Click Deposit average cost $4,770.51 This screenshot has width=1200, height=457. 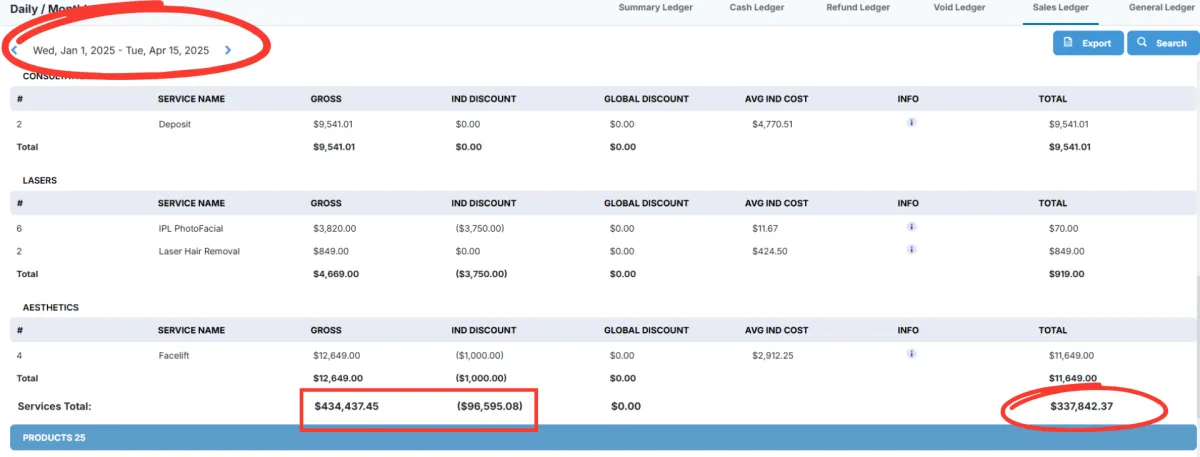pos(772,125)
